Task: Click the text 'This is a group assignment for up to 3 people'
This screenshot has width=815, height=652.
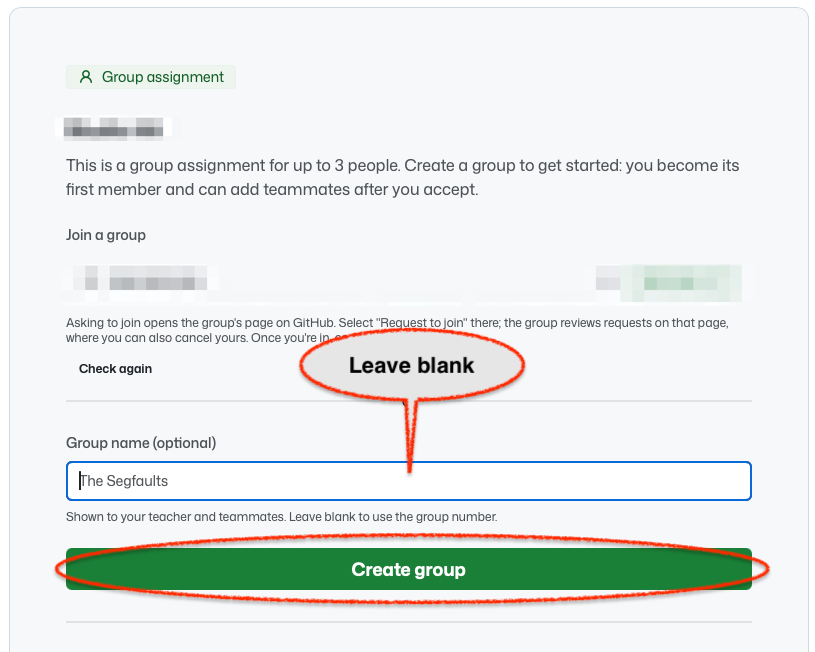Action: click(232, 165)
